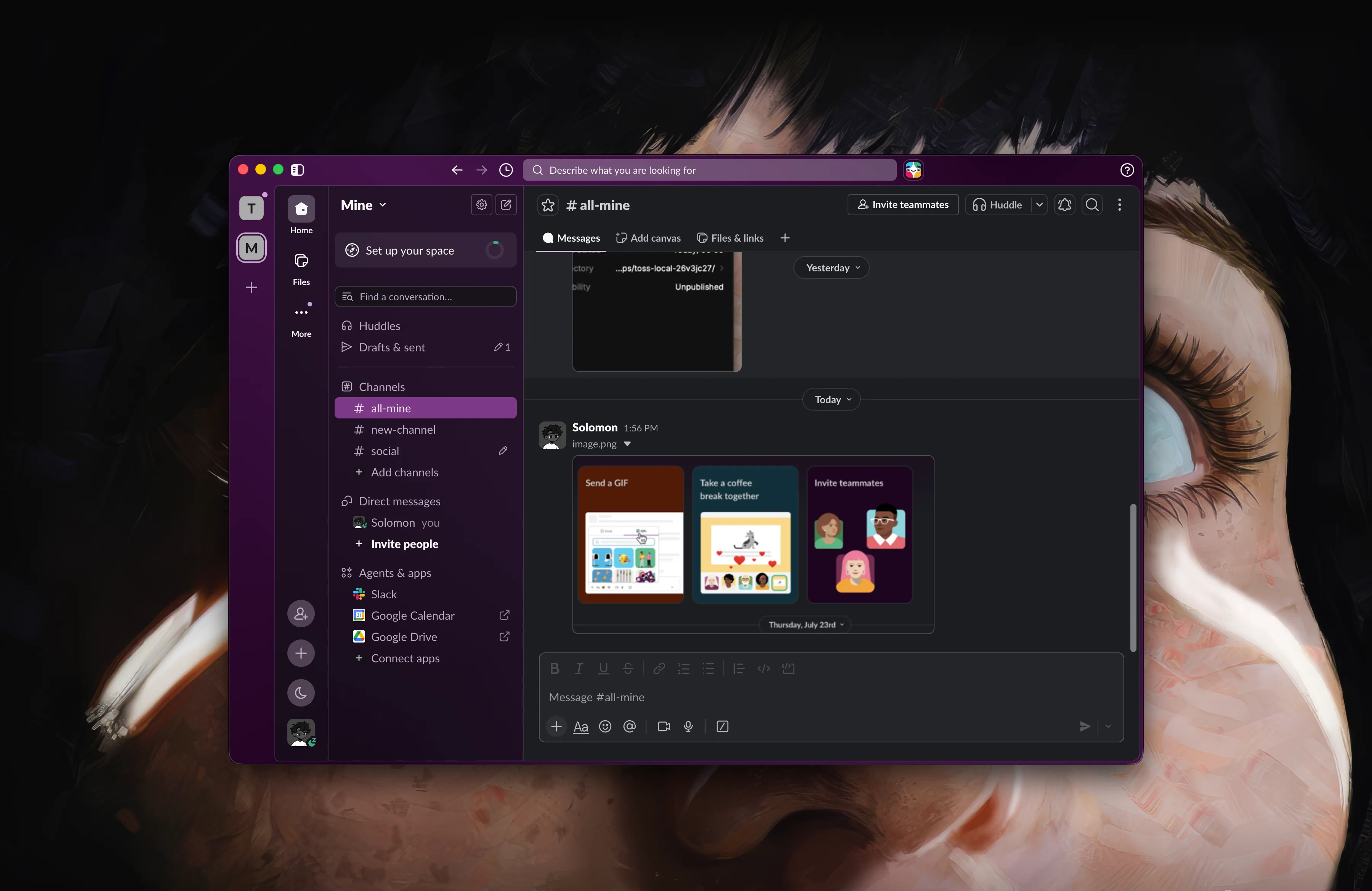Toggle bold formatting

coord(555,668)
